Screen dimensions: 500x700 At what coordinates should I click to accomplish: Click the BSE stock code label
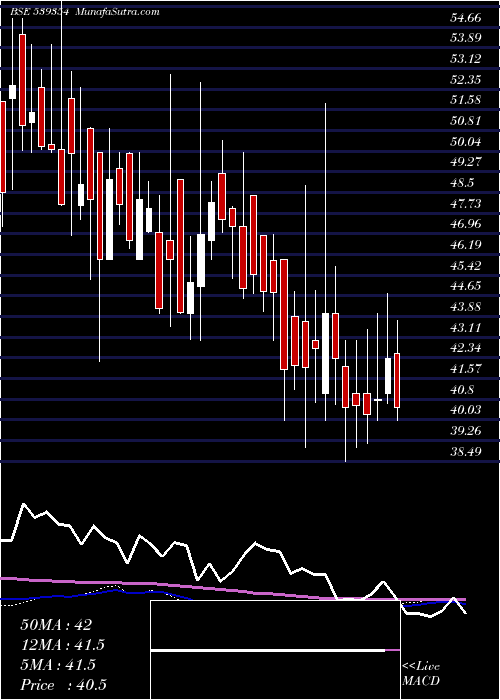click(39, 12)
